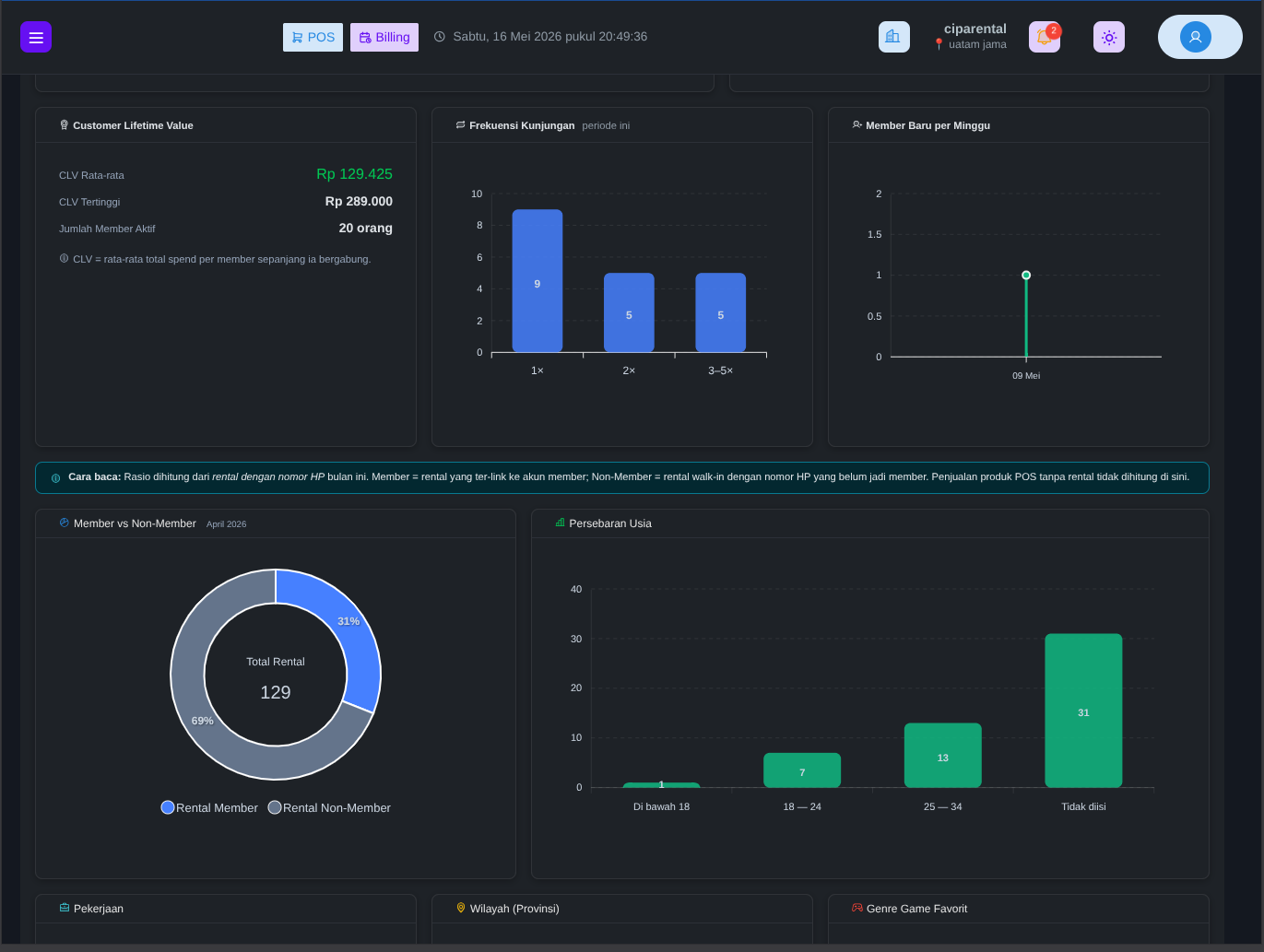The height and width of the screenshot is (952, 1264).
Task: Click the periode ini label
Action: pos(606,125)
